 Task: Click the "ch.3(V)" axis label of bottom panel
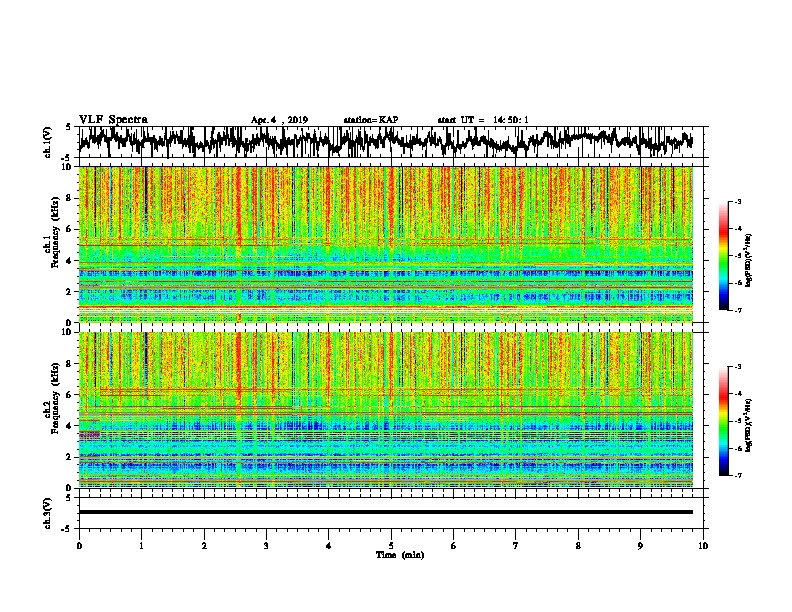point(47,513)
